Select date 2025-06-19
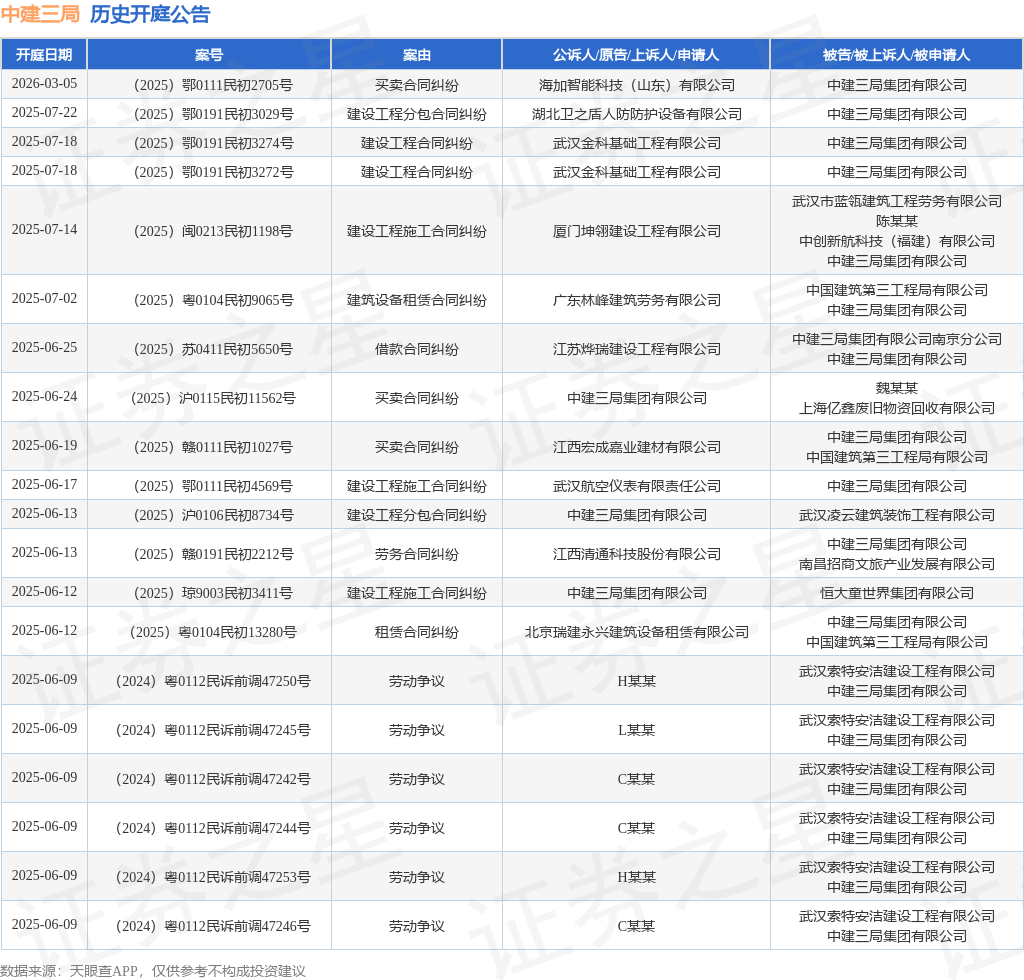The height and width of the screenshot is (980, 1024). coord(44,445)
